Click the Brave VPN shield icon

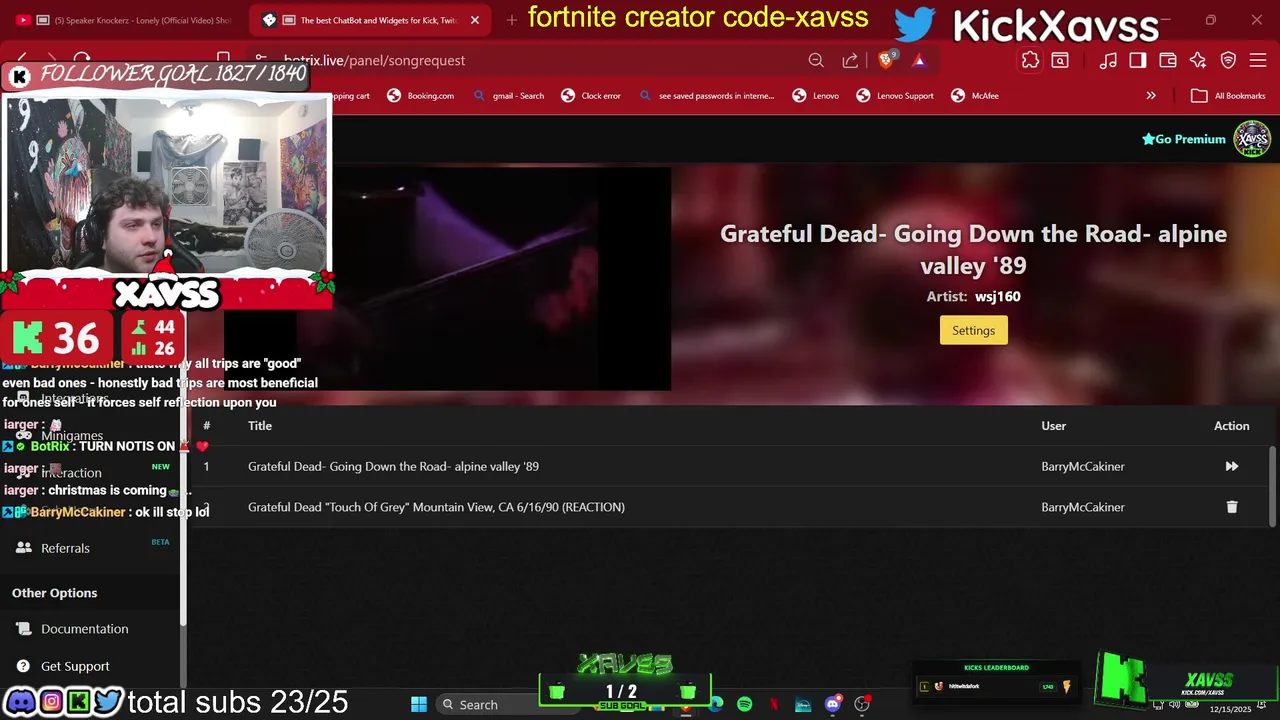(1228, 60)
